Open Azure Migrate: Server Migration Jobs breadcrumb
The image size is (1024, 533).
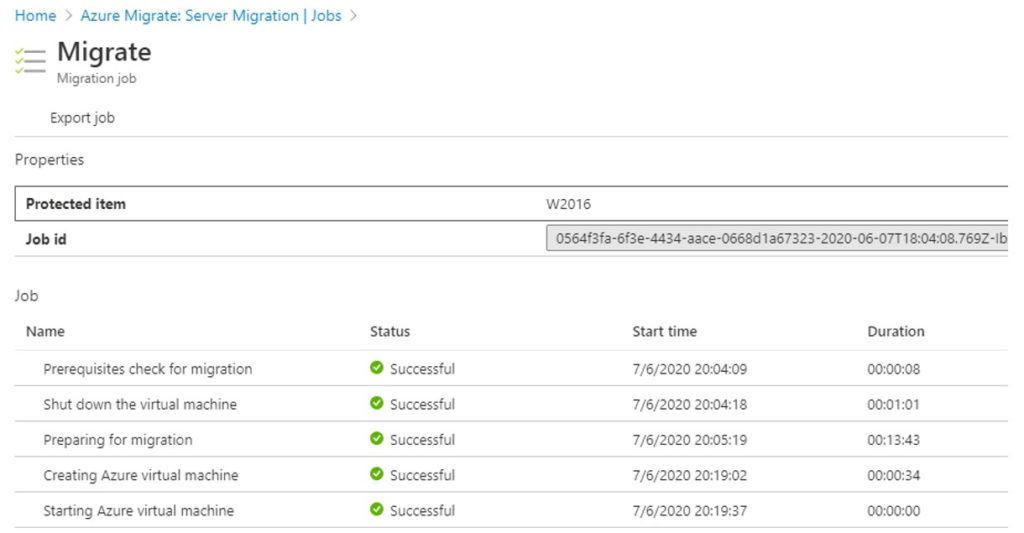point(211,16)
